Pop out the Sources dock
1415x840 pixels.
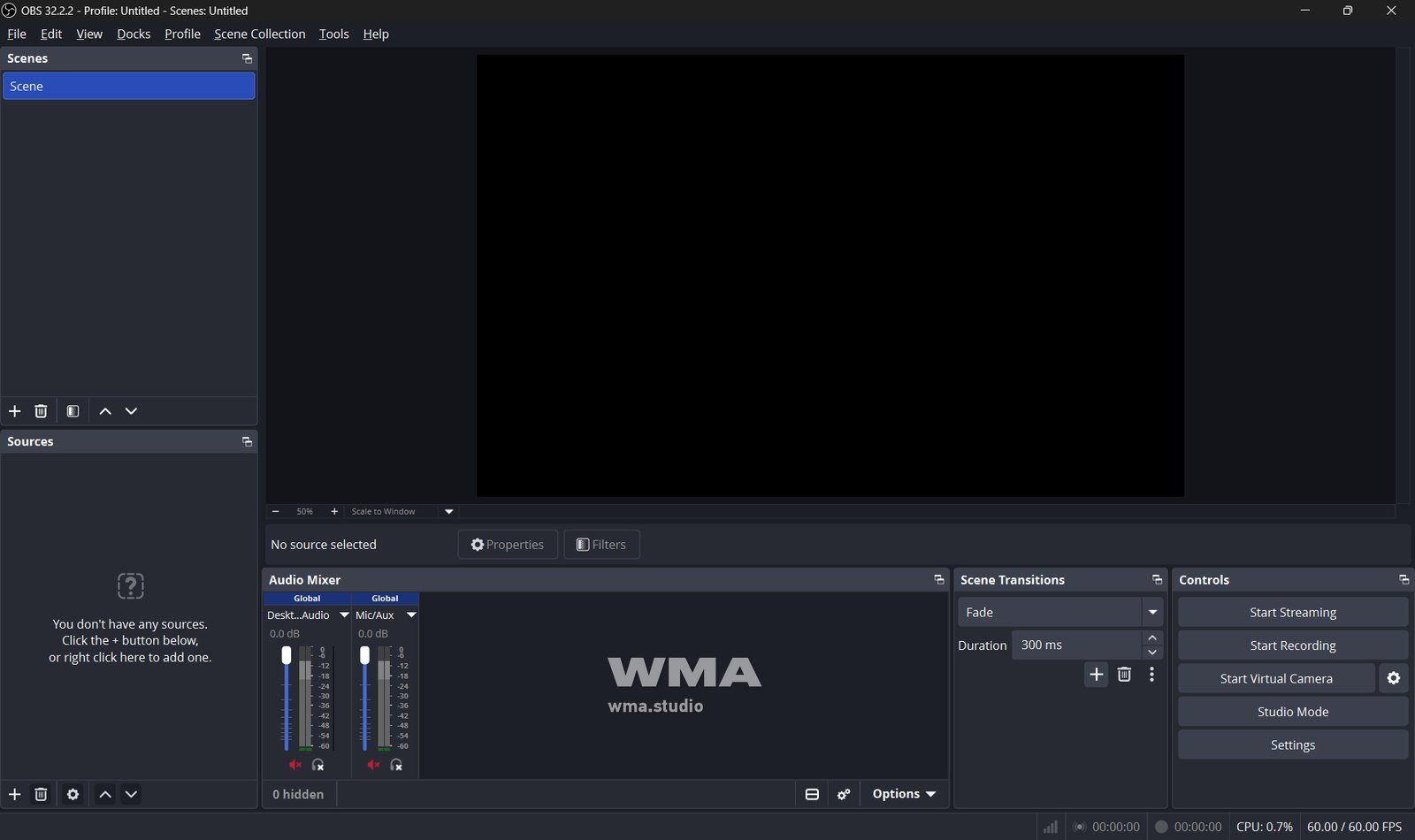[247, 441]
